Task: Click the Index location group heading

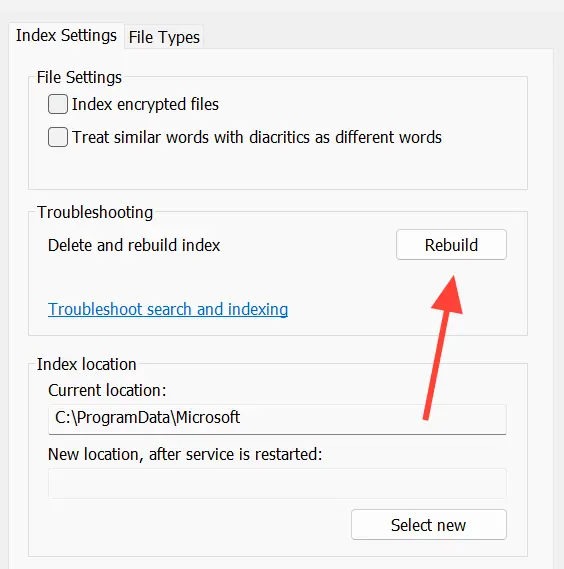Action: (x=86, y=364)
